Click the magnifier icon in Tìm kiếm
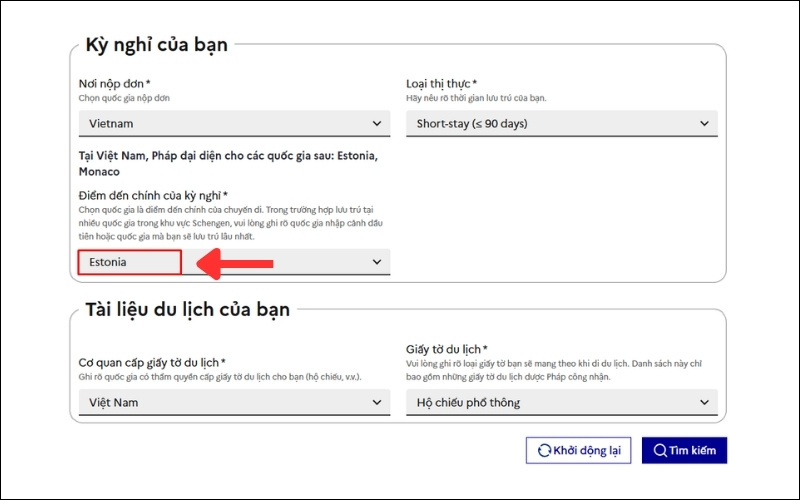Viewport: 800px width, 500px height. click(x=660, y=451)
